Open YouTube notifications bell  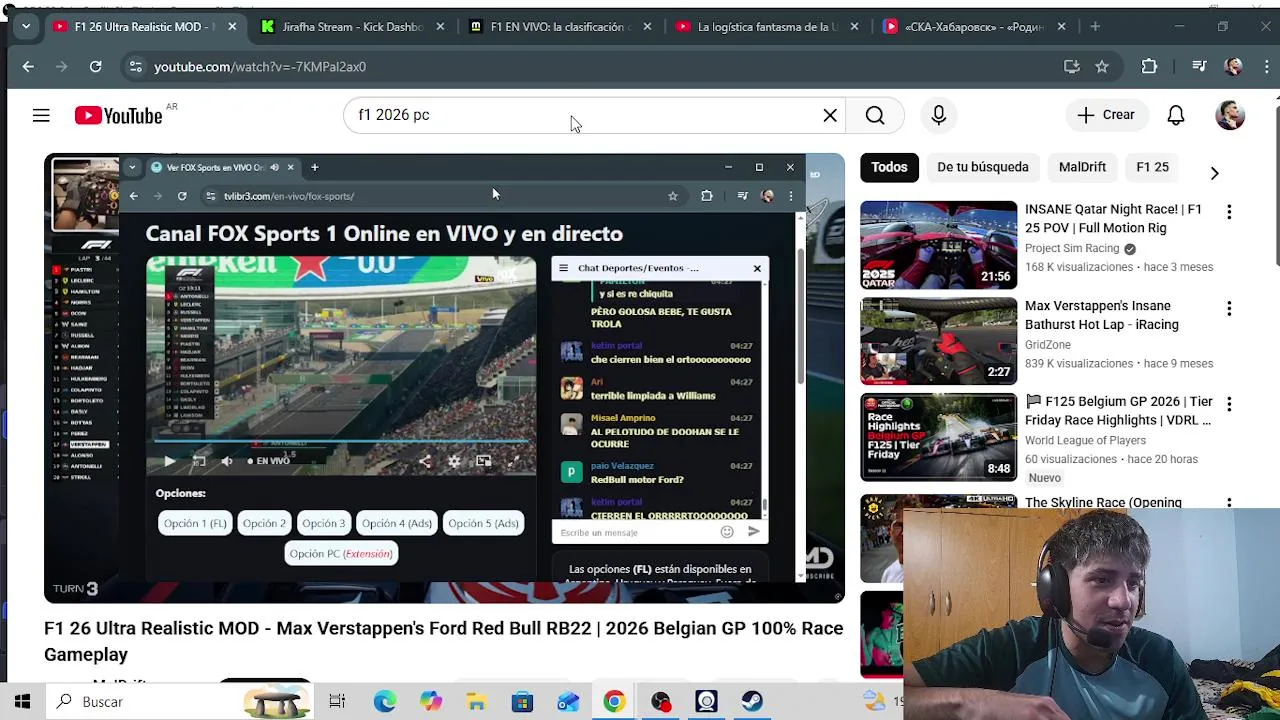[x=1176, y=115]
